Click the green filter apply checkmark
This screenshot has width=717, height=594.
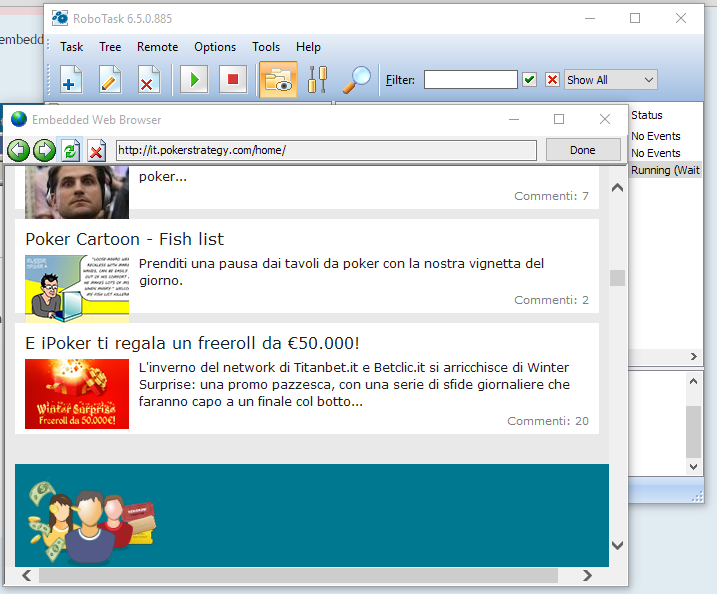point(530,80)
